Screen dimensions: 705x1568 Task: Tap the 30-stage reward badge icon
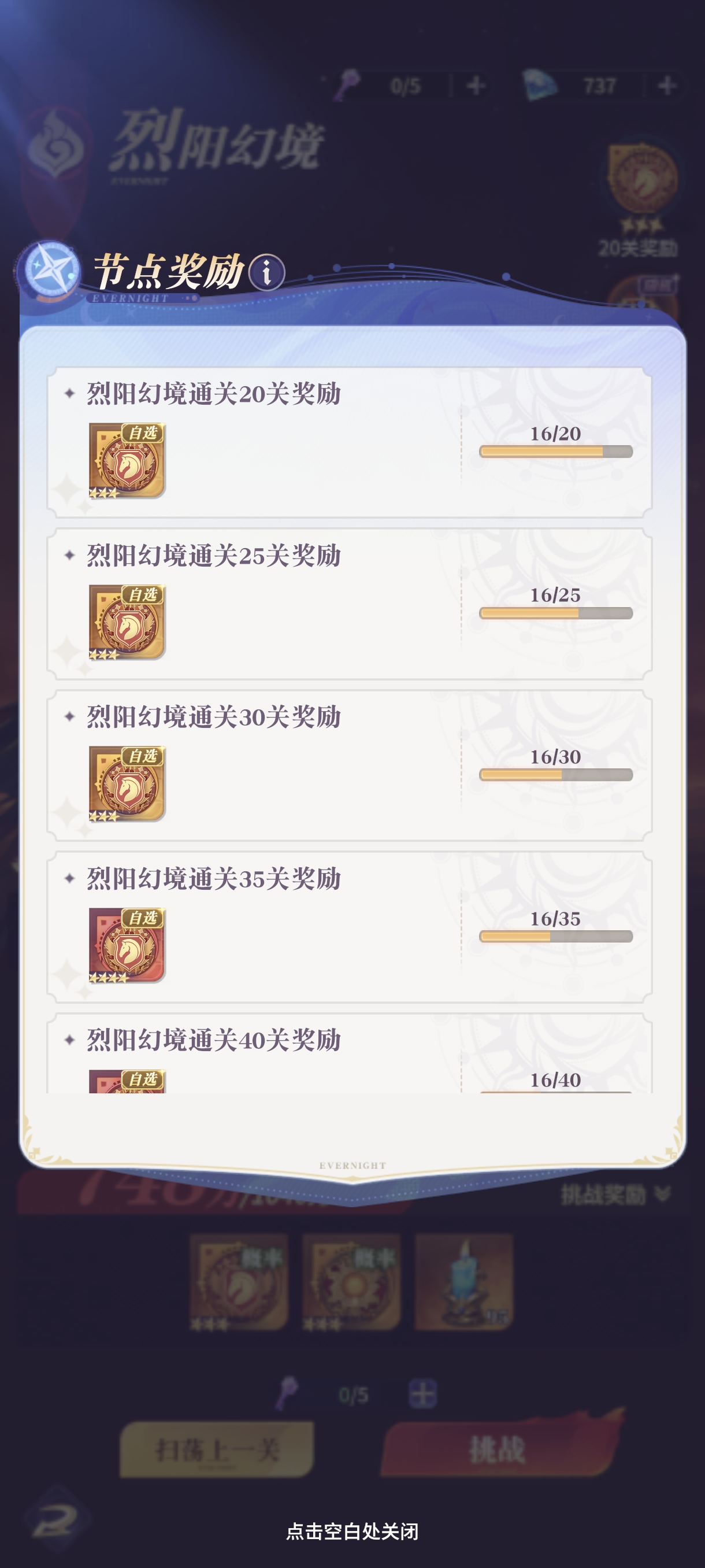(127, 784)
